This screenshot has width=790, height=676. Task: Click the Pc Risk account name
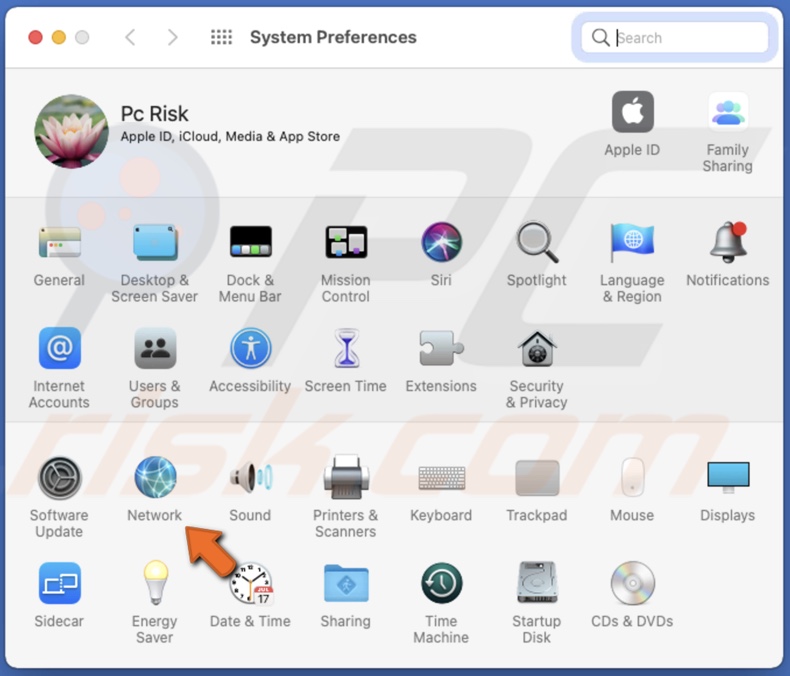coord(154,114)
